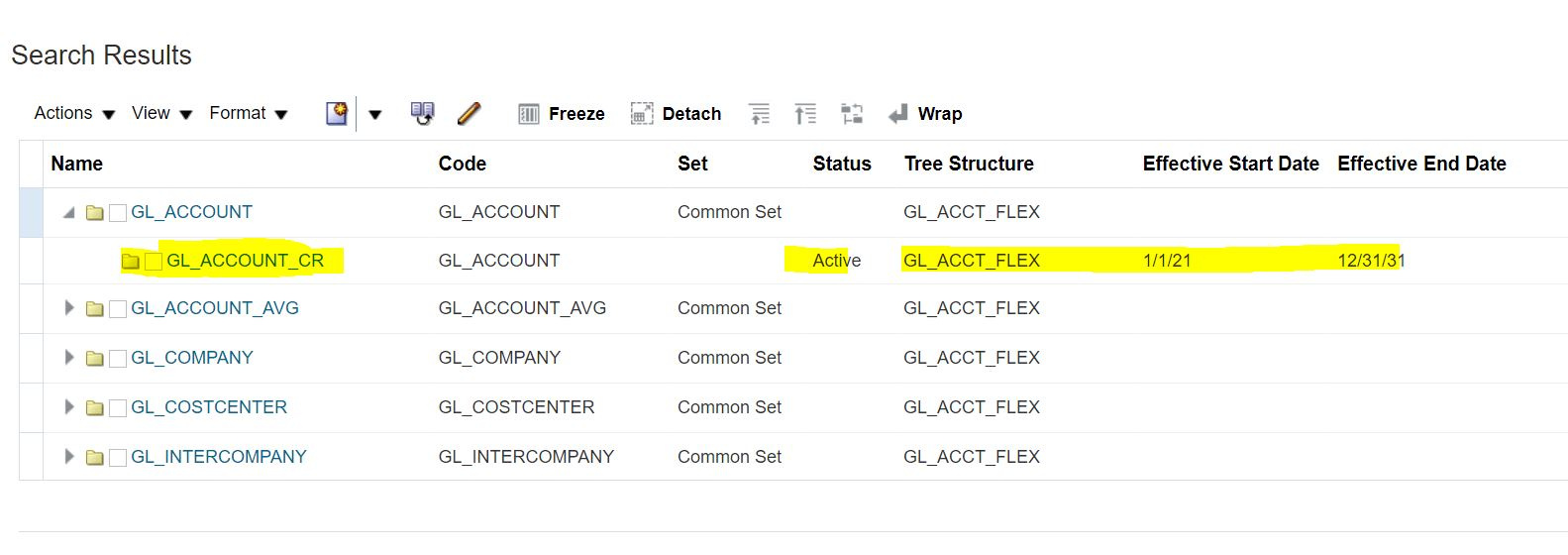This screenshot has height=555, width=1568.
Task: Open the dropdown arrow beside the Create icon
Action: (x=375, y=115)
